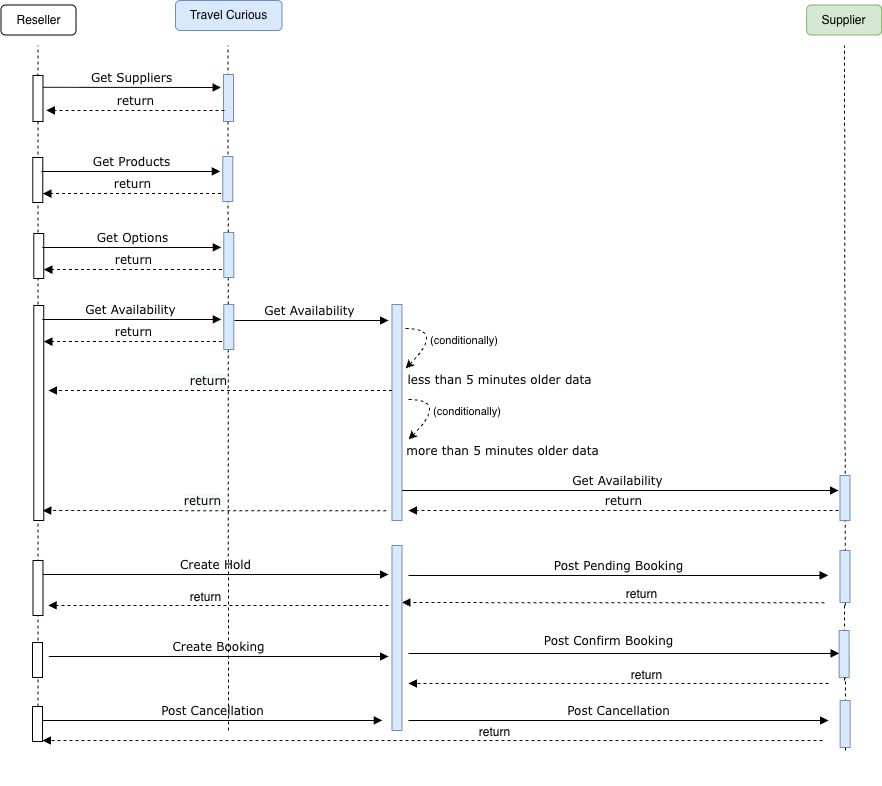Select the return label under Create Hold
Viewport: 882px width, 786px height.
pyautogui.click(x=205, y=597)
